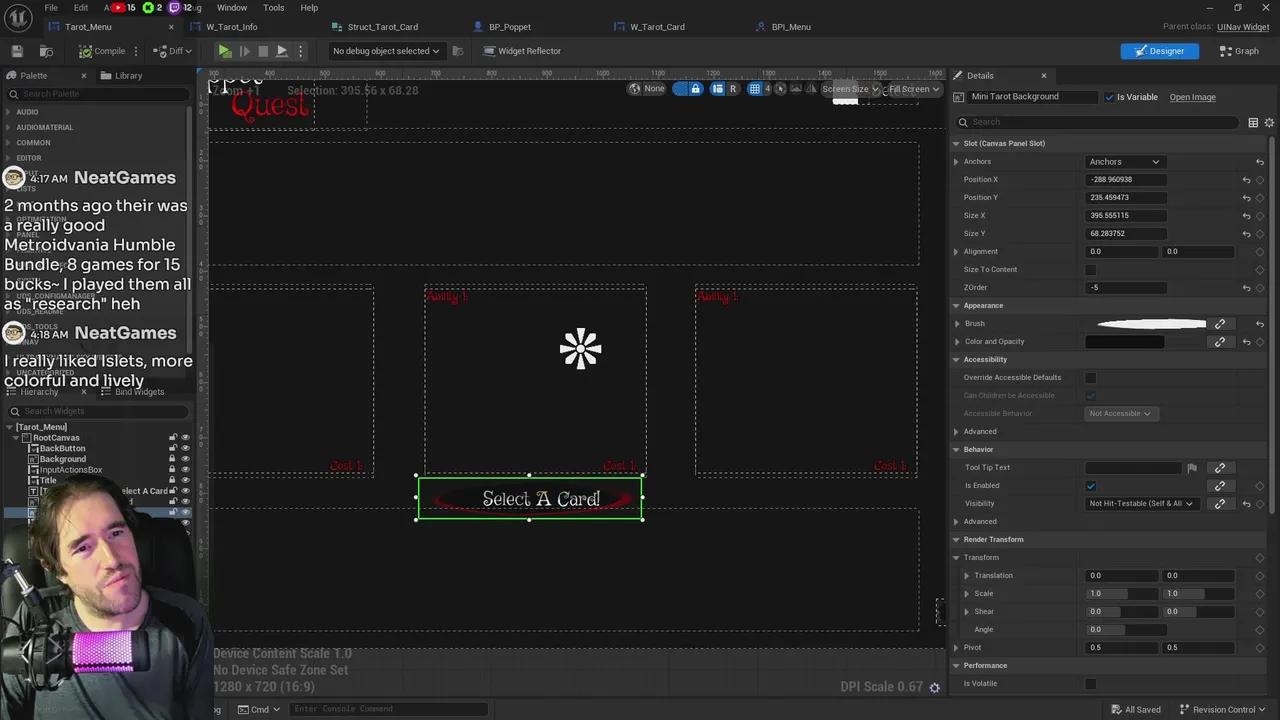Viewport: 1280px width, 720px height.
Task: Toggle the Size To Content checkbox
Action: [1091, 270]
